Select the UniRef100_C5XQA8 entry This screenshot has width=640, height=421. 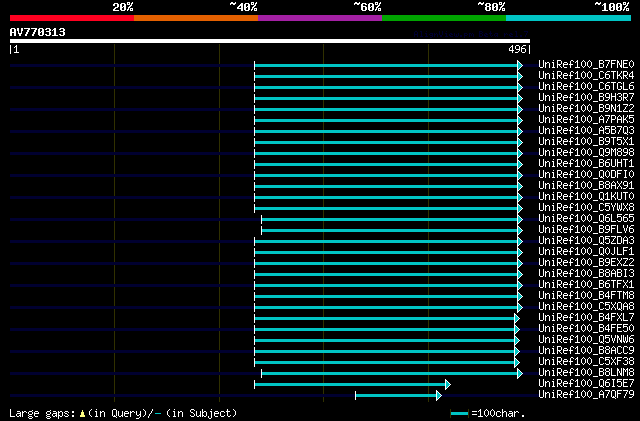click(586, 307)
